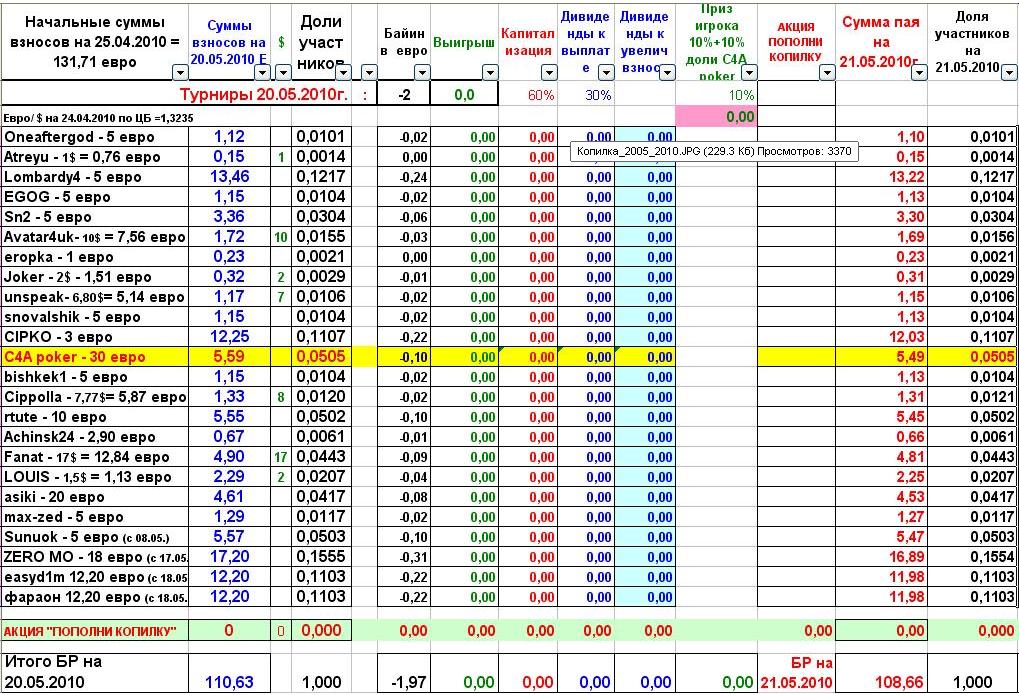Click the фараон 12,20 евро name cell
Image resolution: width=1019 pixels, height=695 pixels.
click(x=95, y=597)
